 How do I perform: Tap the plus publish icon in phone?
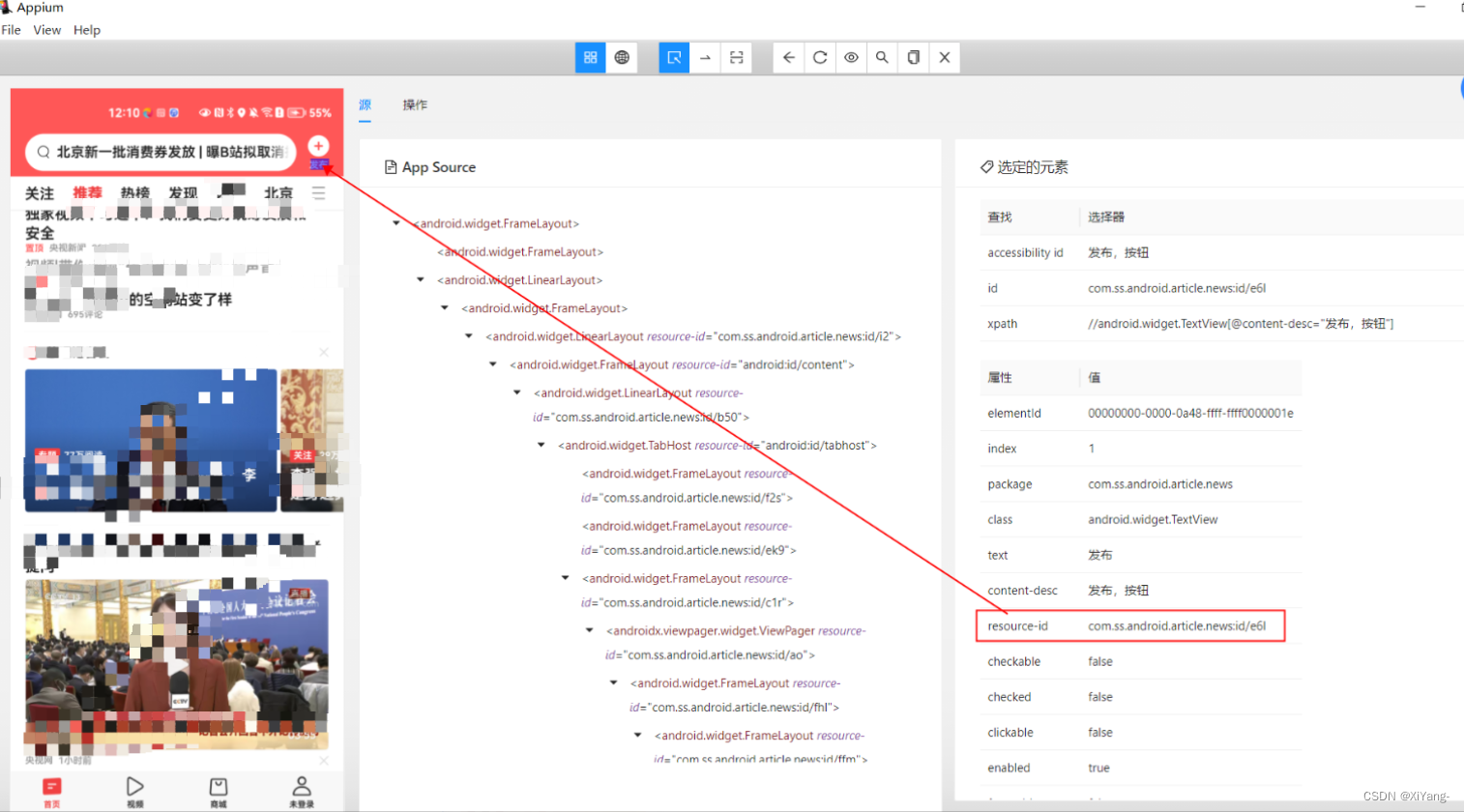[318, 146]
